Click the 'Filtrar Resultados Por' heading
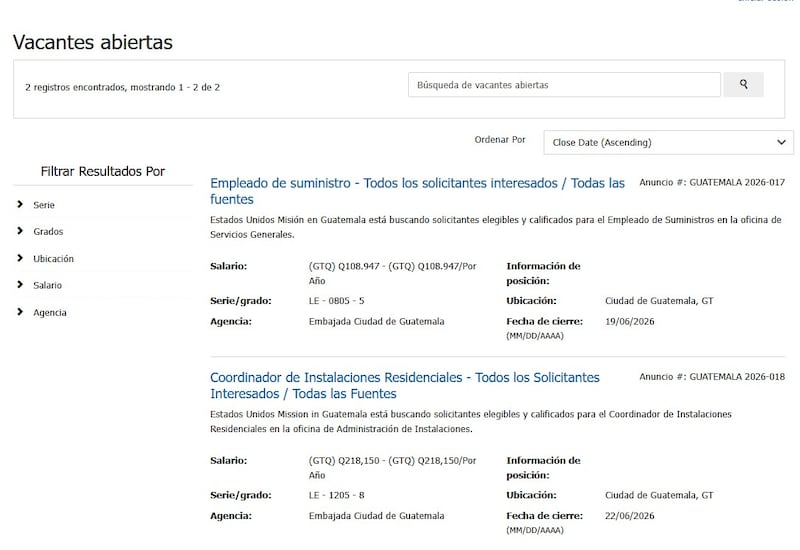 [103, 171]
